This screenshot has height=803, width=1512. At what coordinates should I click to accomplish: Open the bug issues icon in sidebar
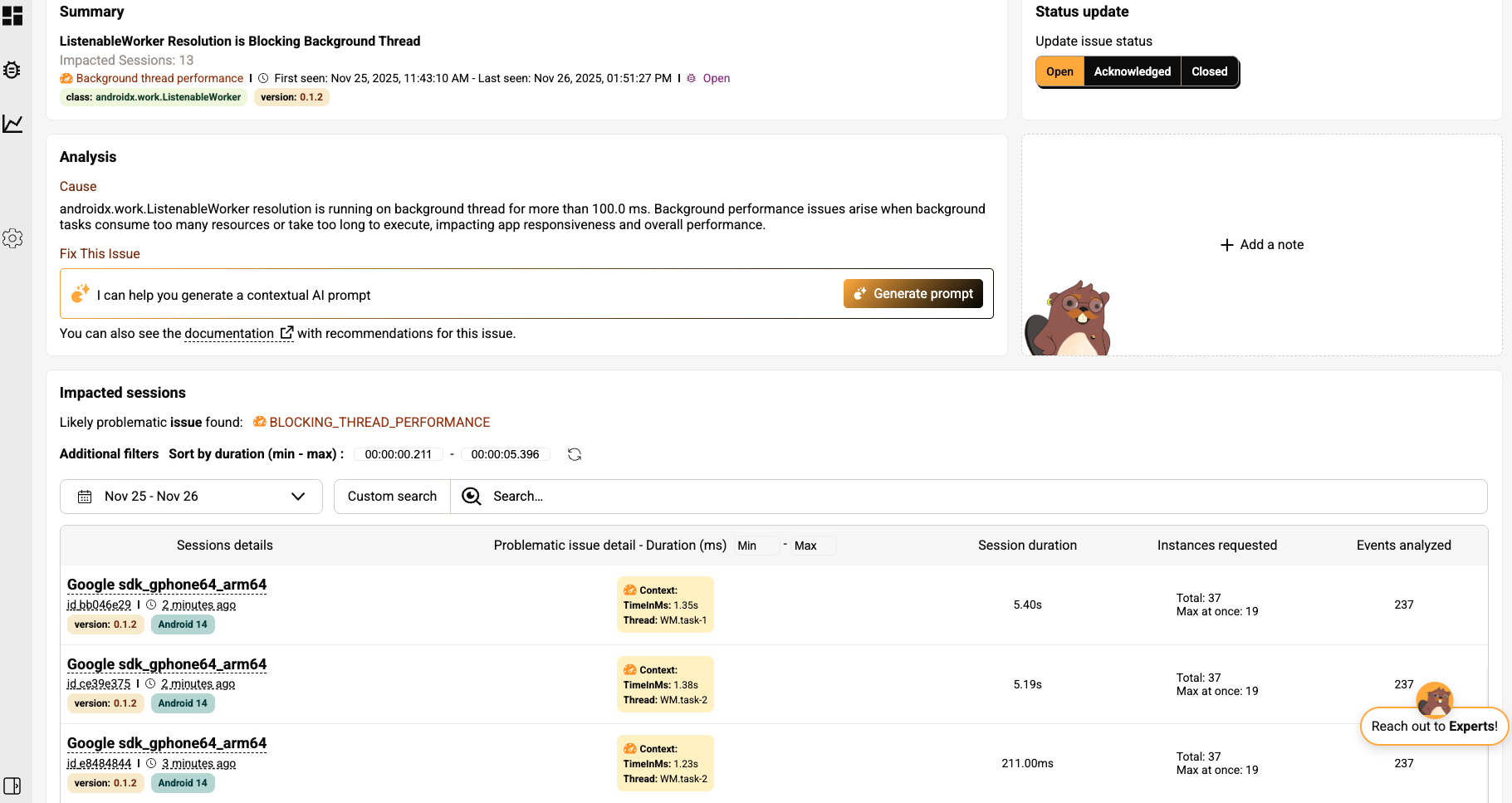pos(12,70)
